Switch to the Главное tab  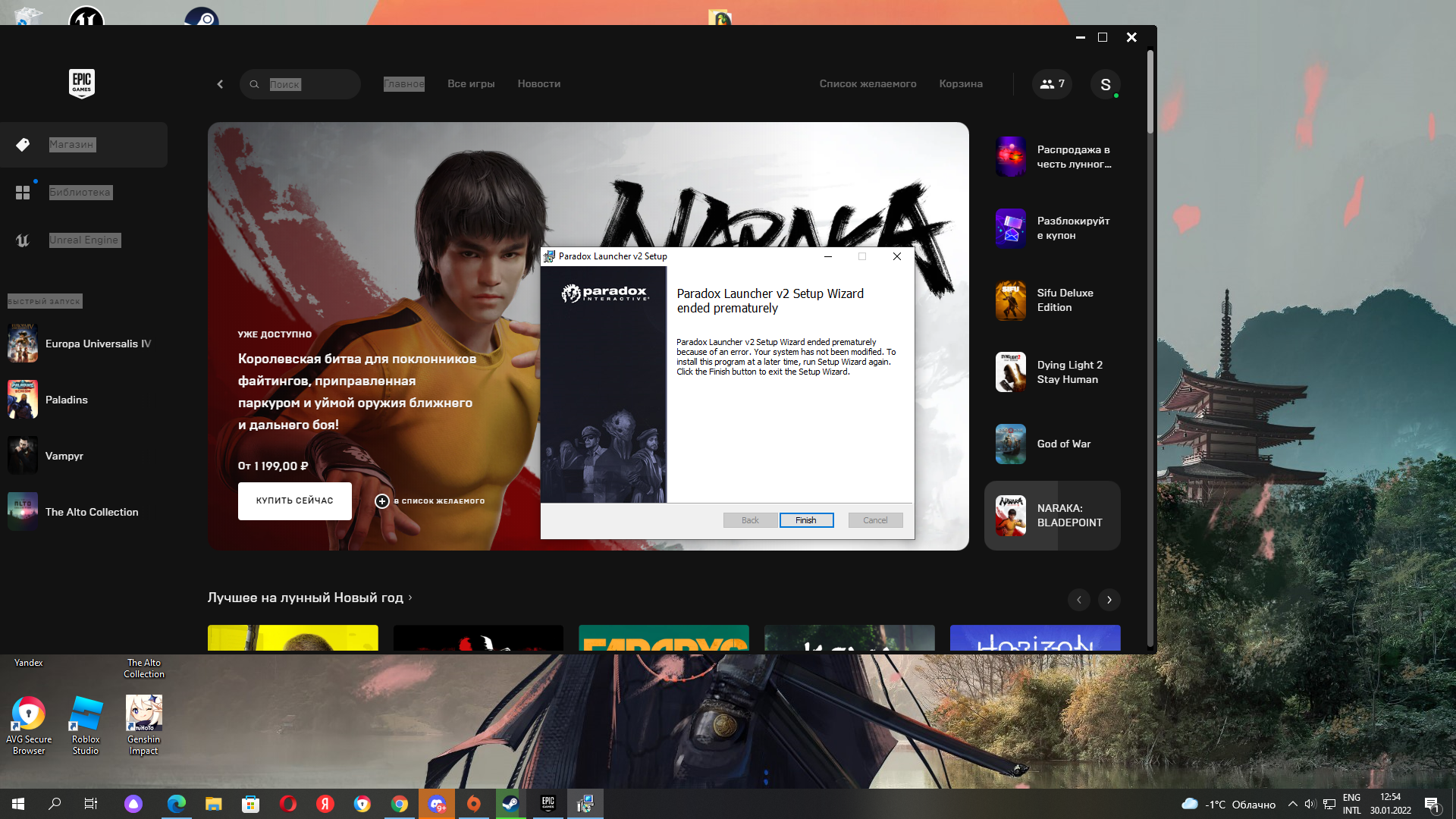coord(403,84)
